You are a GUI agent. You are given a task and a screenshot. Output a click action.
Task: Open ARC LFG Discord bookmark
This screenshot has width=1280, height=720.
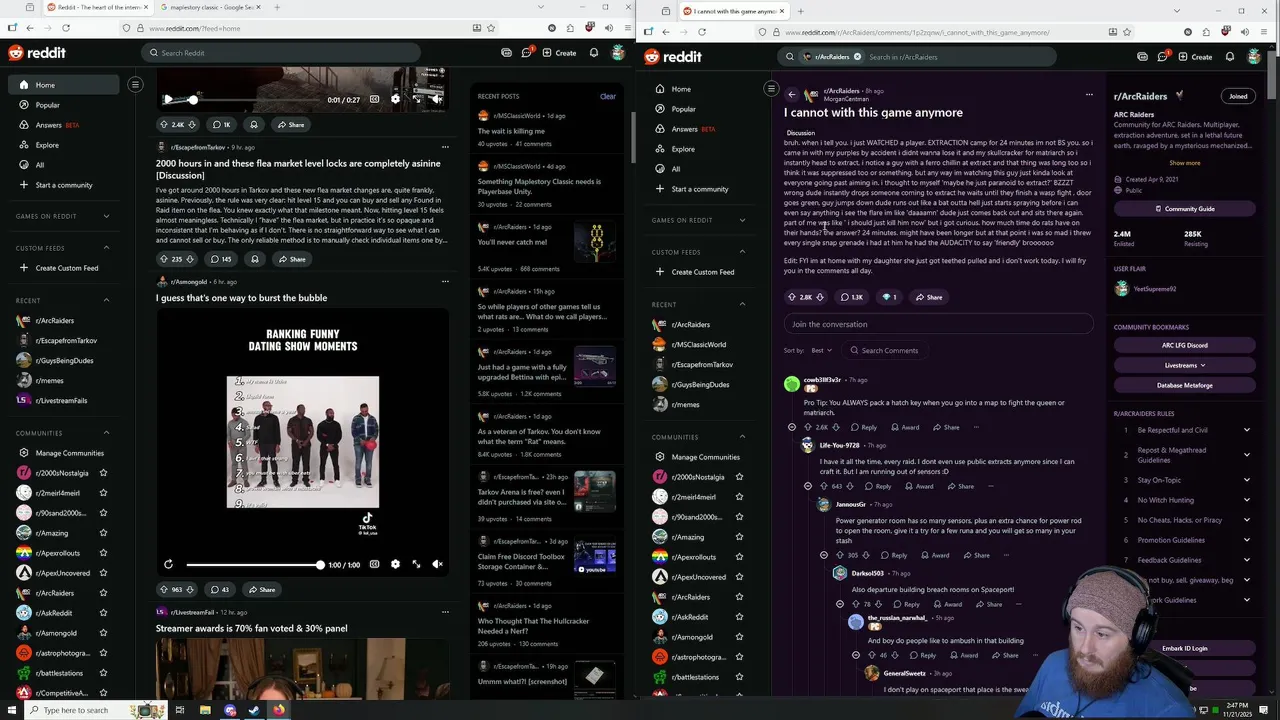click(x=1185, y=345)
